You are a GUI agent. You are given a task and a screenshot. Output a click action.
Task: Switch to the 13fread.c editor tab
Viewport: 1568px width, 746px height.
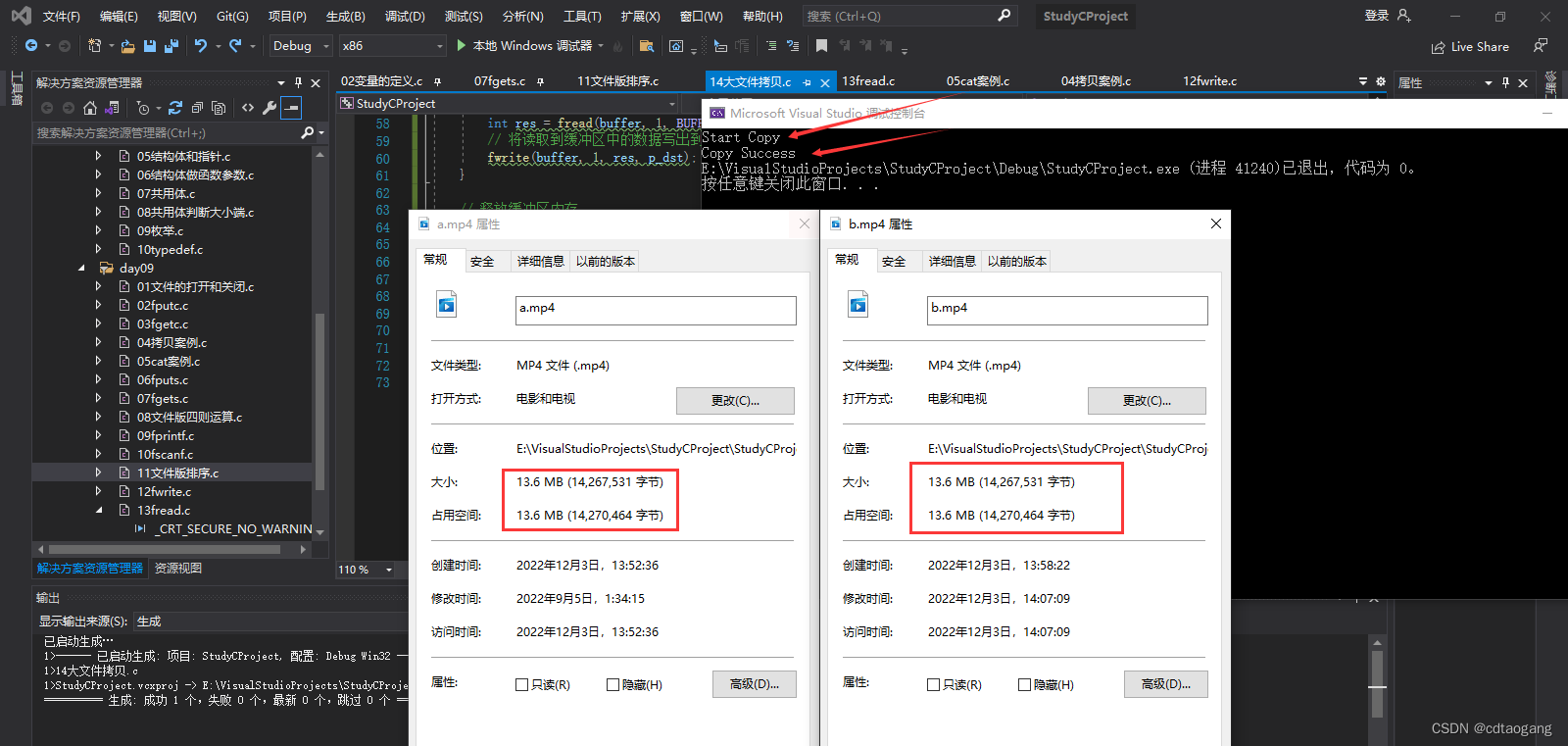(868, 81)
